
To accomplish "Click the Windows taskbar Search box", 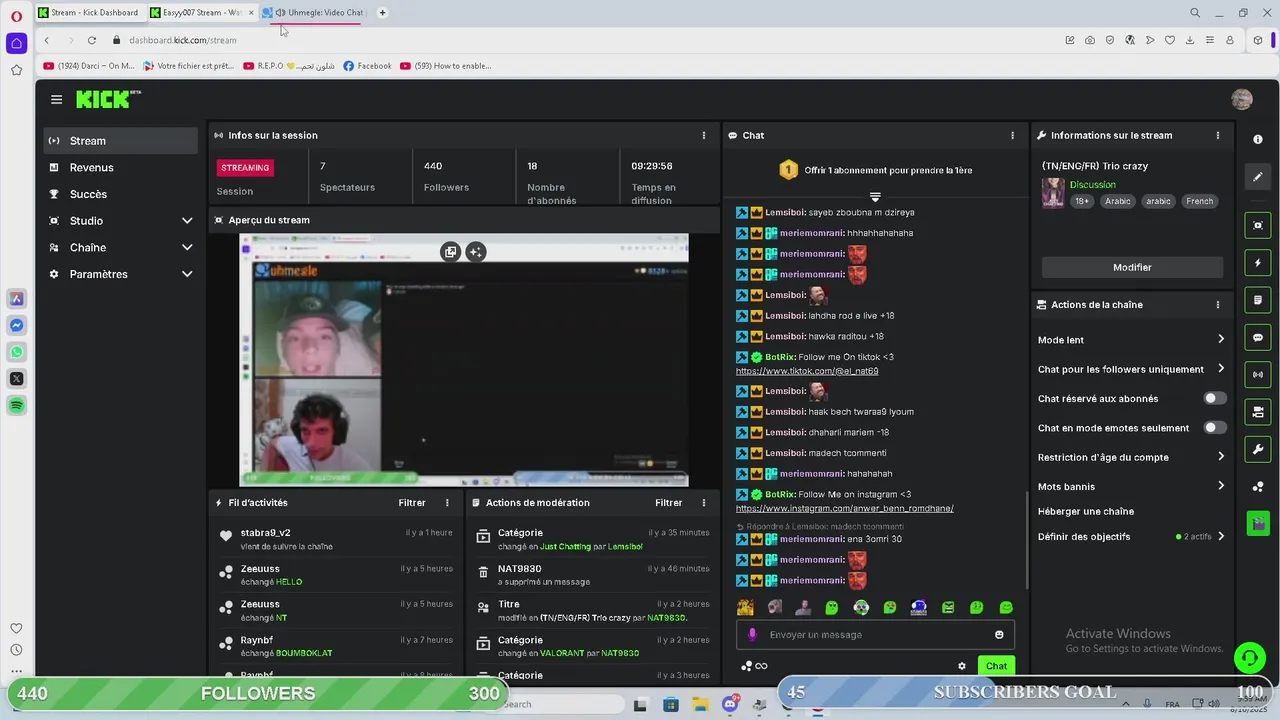I will pyautogui.click(x=555, y=705).
